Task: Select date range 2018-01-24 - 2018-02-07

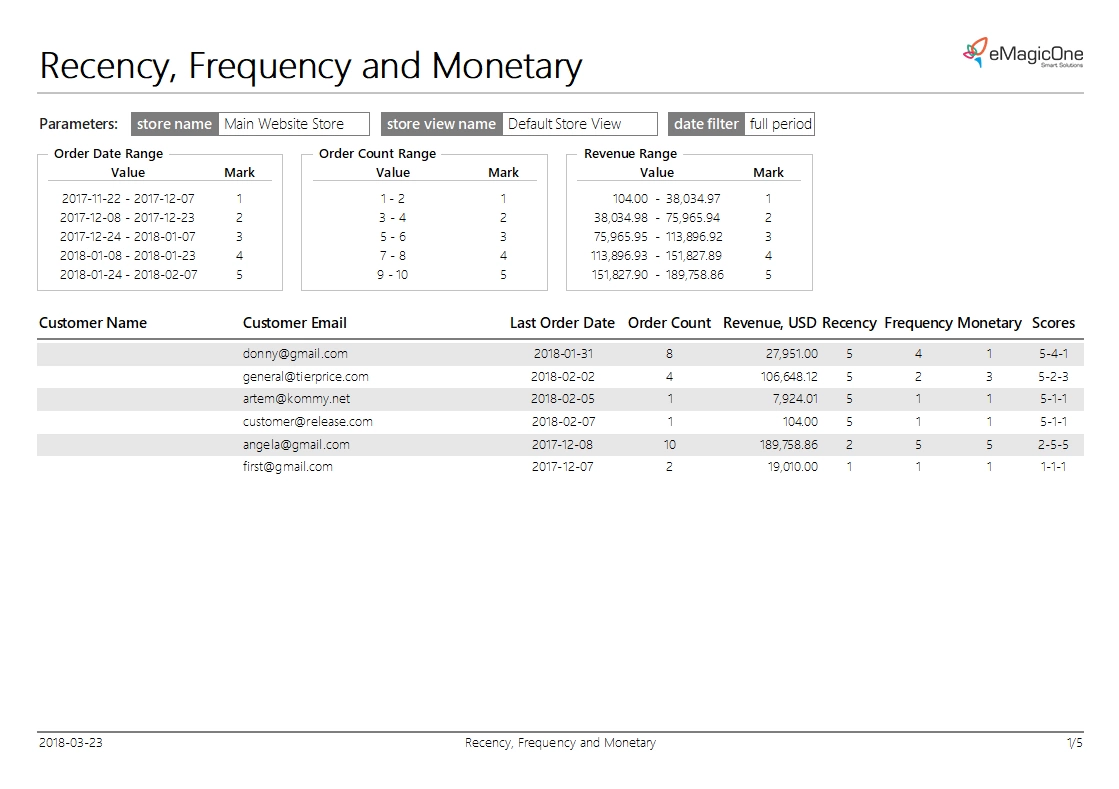Action: 128,275
